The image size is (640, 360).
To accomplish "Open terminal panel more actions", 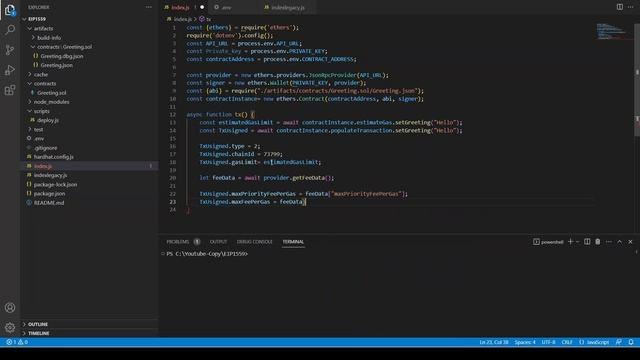I will point(609,242).
